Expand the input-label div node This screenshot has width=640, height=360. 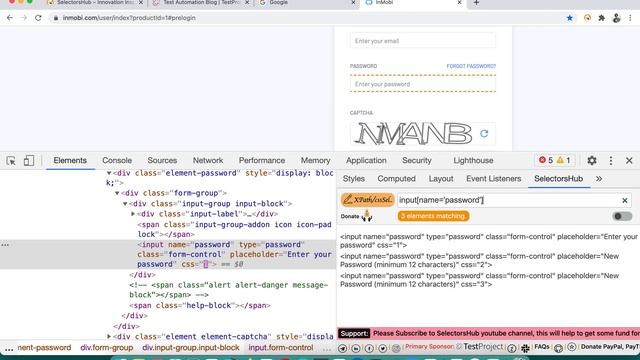click(133, 214)
